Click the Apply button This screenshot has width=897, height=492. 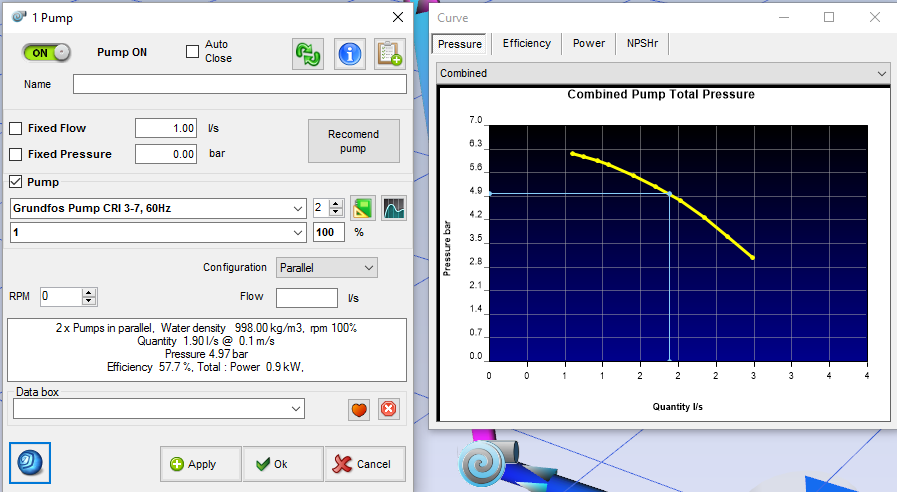point(199,464)
